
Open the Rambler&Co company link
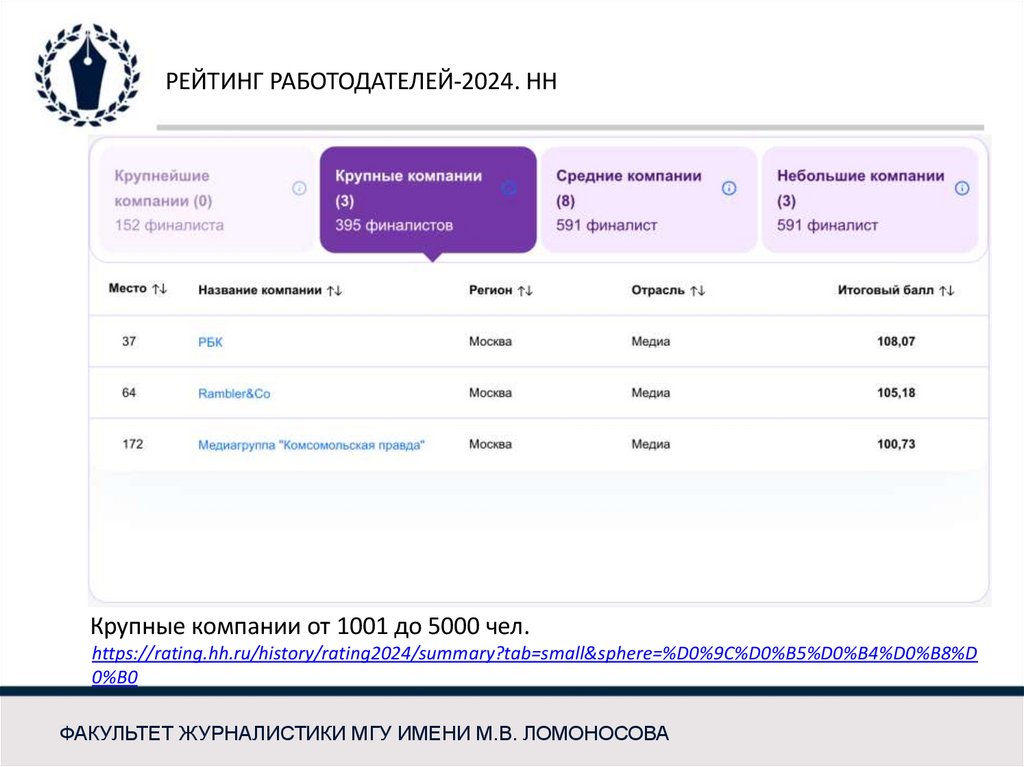[x=234, y=393]
